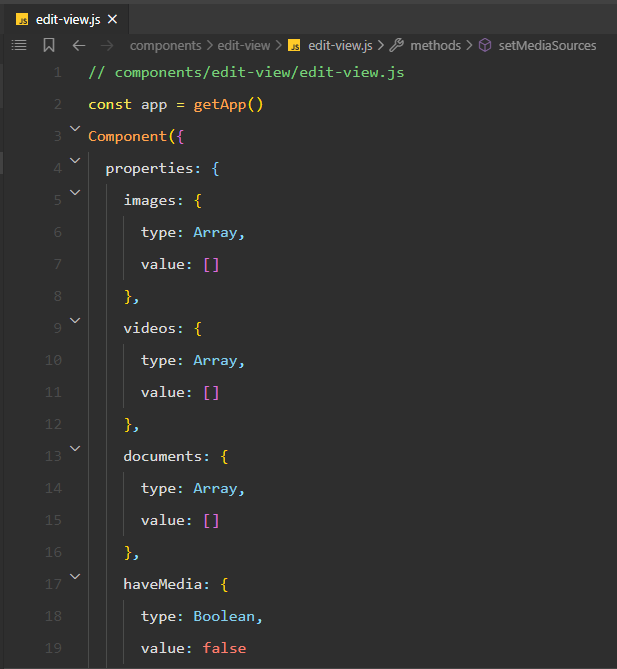The width and height of the screenshot is (617, 669).
Task: Click the wrench icon beside methods
Action: click(x=397, y=45)
